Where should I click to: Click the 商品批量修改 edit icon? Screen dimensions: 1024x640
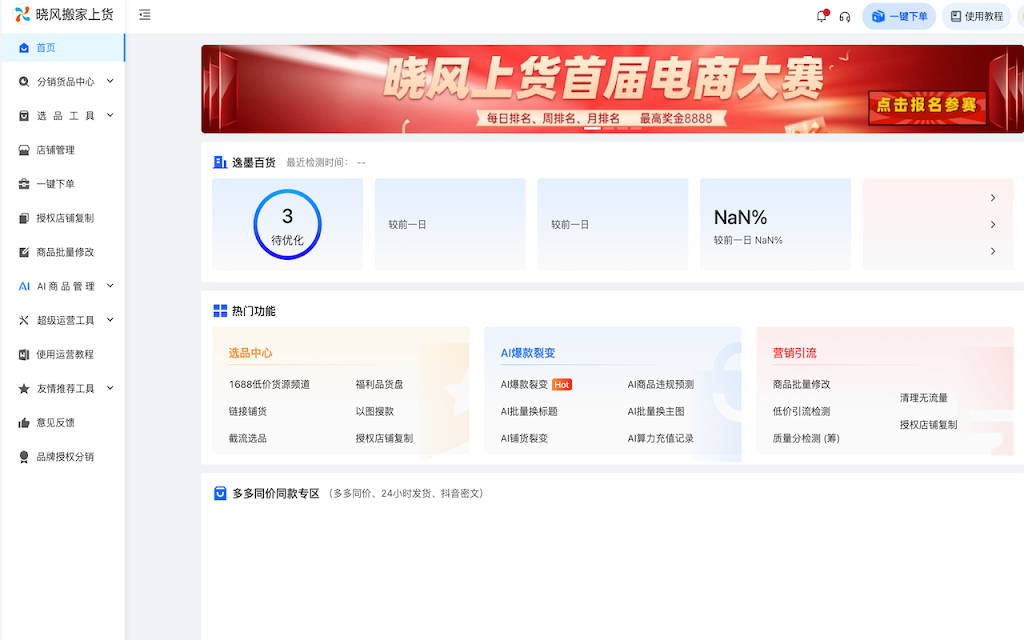coord(24,252)
